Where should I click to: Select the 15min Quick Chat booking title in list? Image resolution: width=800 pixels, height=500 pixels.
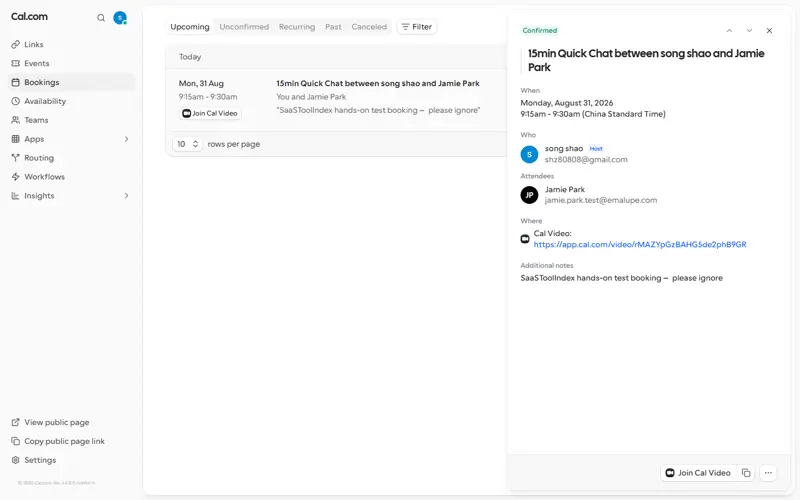click(378, 83)
